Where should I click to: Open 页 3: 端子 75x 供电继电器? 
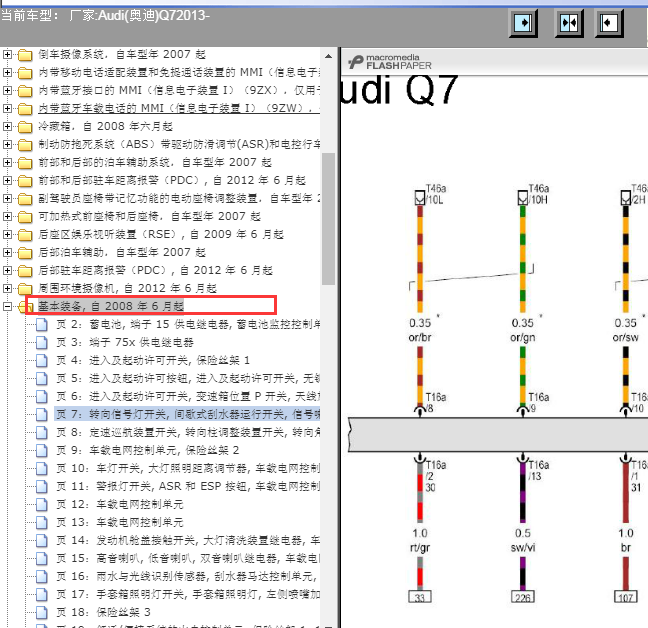(125, 343)
